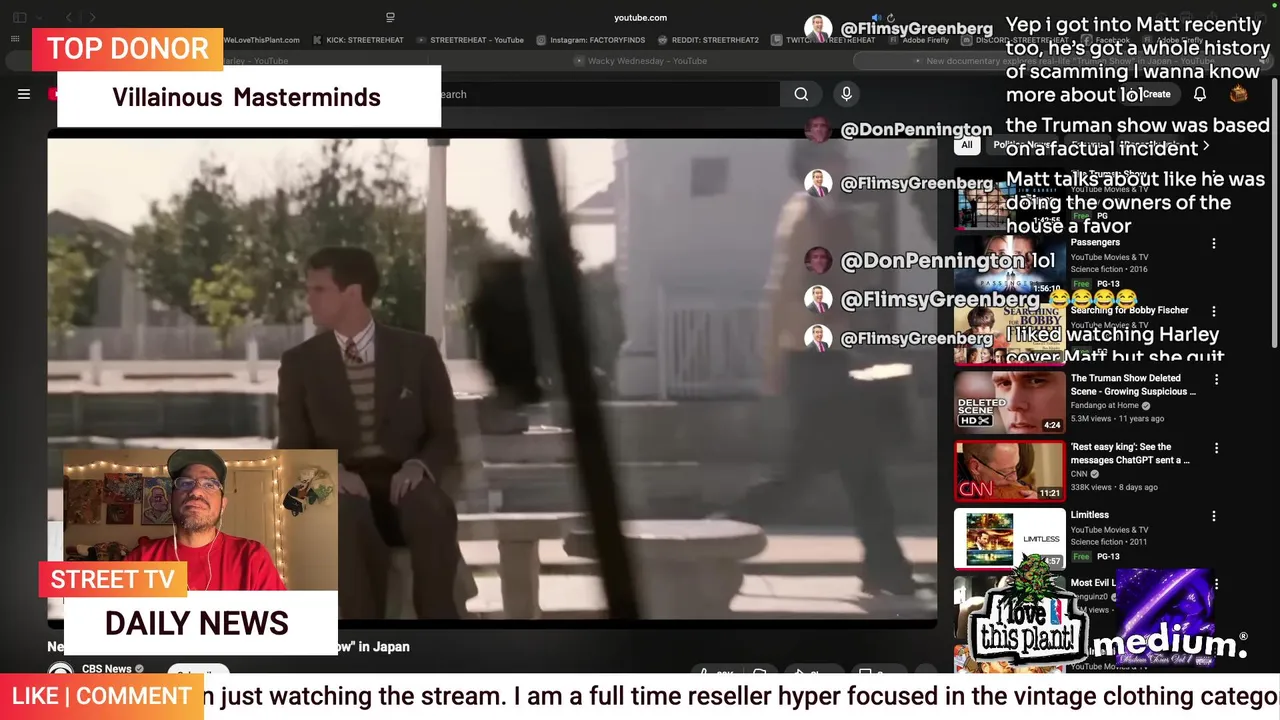Click the Limitless video title
The image size is (1280, 720).
(x=1090, y=515)
